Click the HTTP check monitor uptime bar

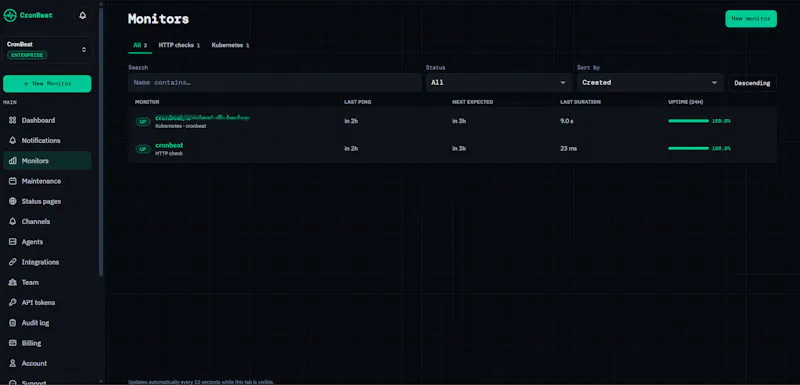click(x=688, y=148)
